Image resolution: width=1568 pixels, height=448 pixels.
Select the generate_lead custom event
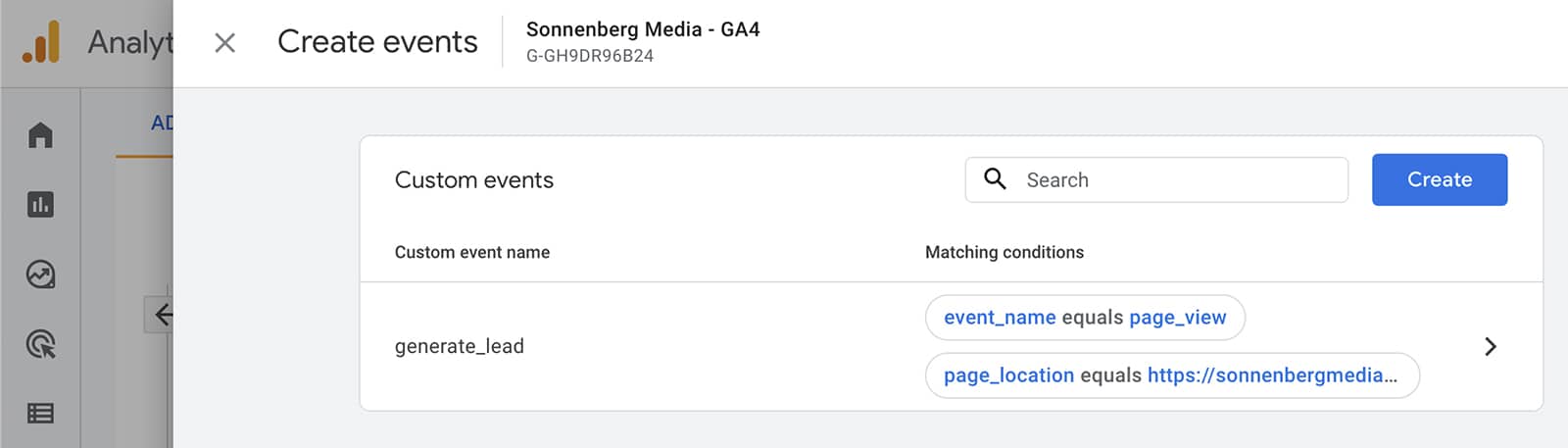(x=460, y=346)
